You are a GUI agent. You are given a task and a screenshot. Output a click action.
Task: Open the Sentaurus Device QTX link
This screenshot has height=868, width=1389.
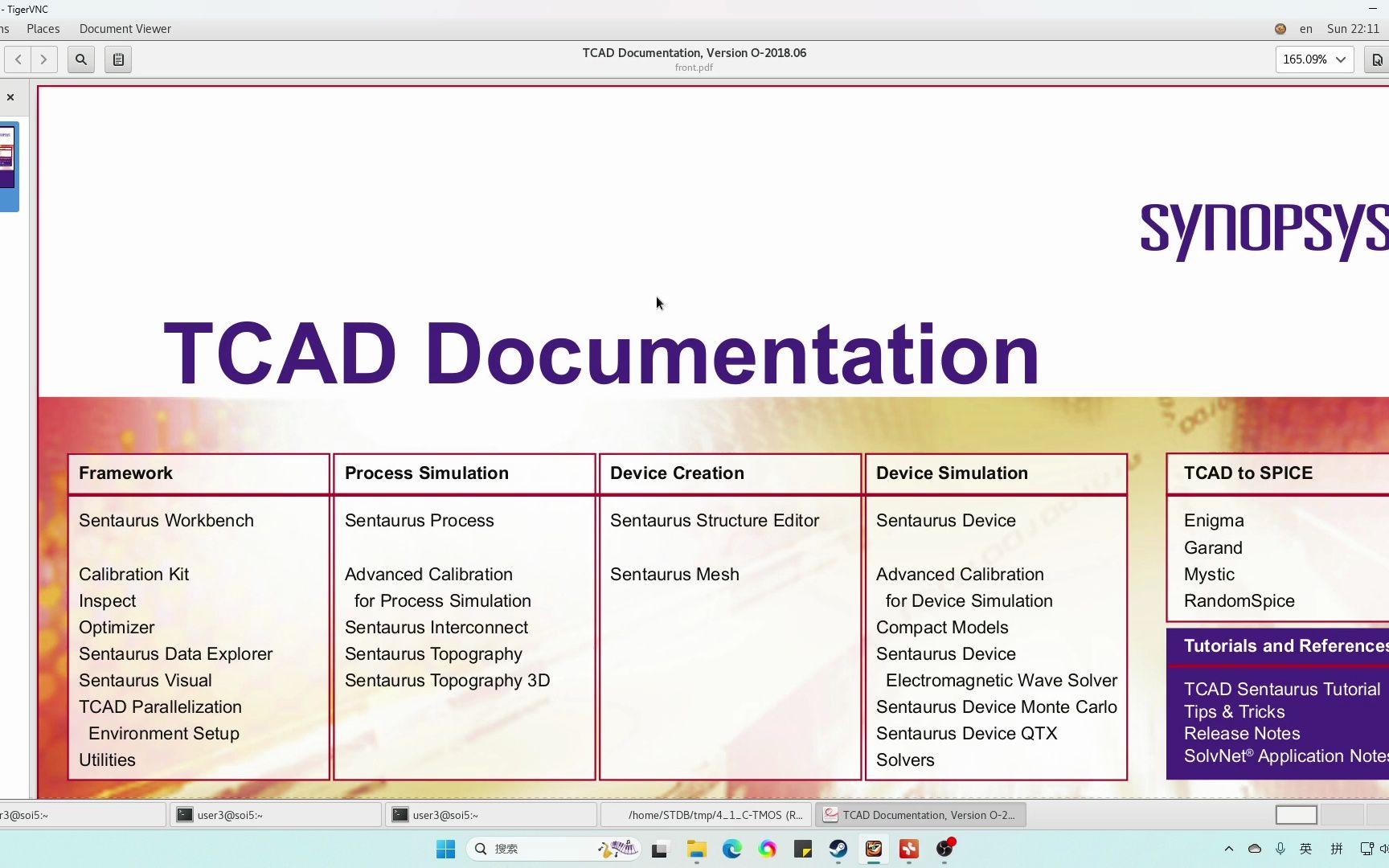pyautogui.click(x=967, y=734)
